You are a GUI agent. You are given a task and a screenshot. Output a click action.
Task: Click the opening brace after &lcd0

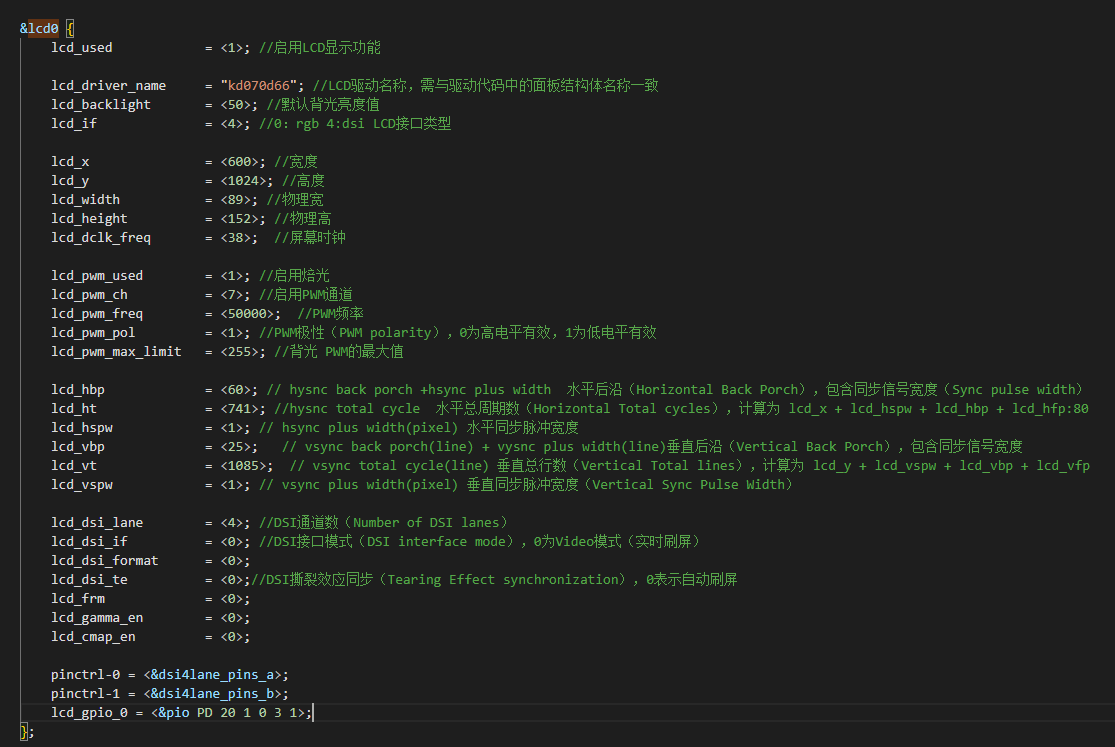(x=70, y=28)
